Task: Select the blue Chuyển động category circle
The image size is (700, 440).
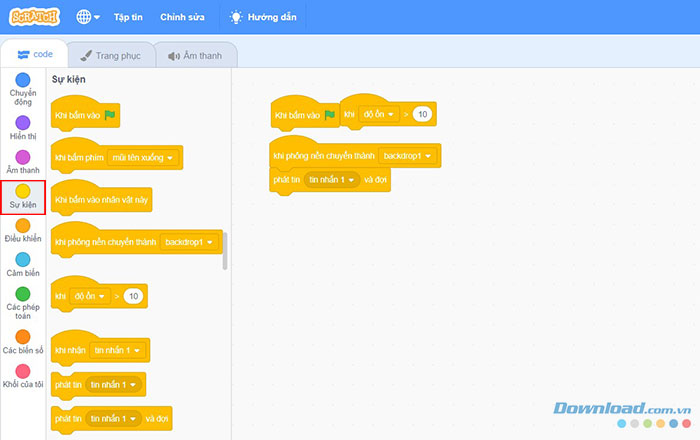Action: (22, 79)
